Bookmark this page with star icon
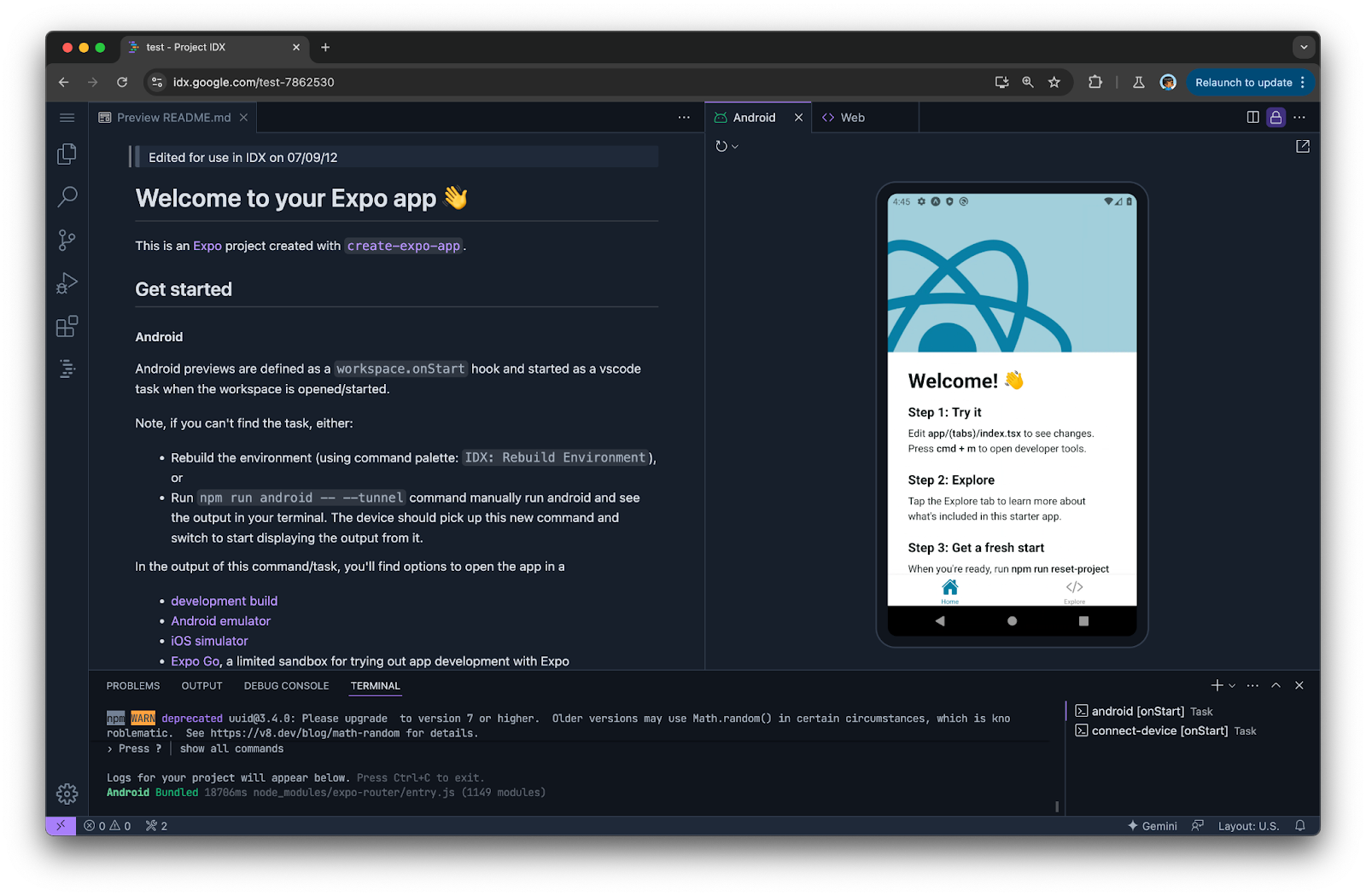Viewport: 1366px width, 896px height. 1054,82
